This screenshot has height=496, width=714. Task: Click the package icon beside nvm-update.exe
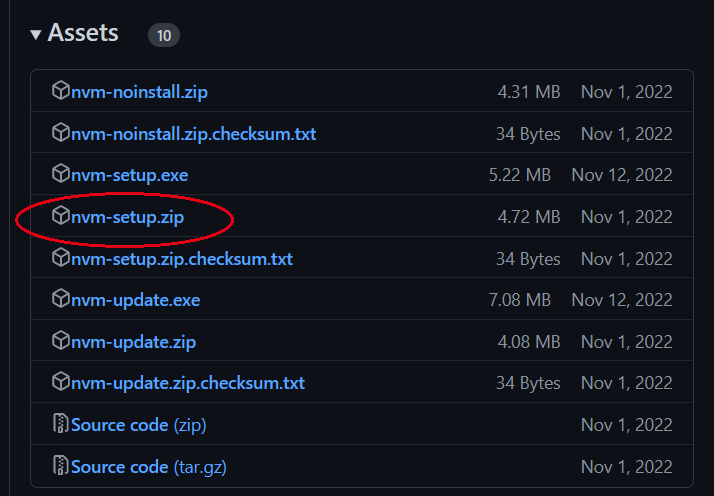click(x=61, y=300)
